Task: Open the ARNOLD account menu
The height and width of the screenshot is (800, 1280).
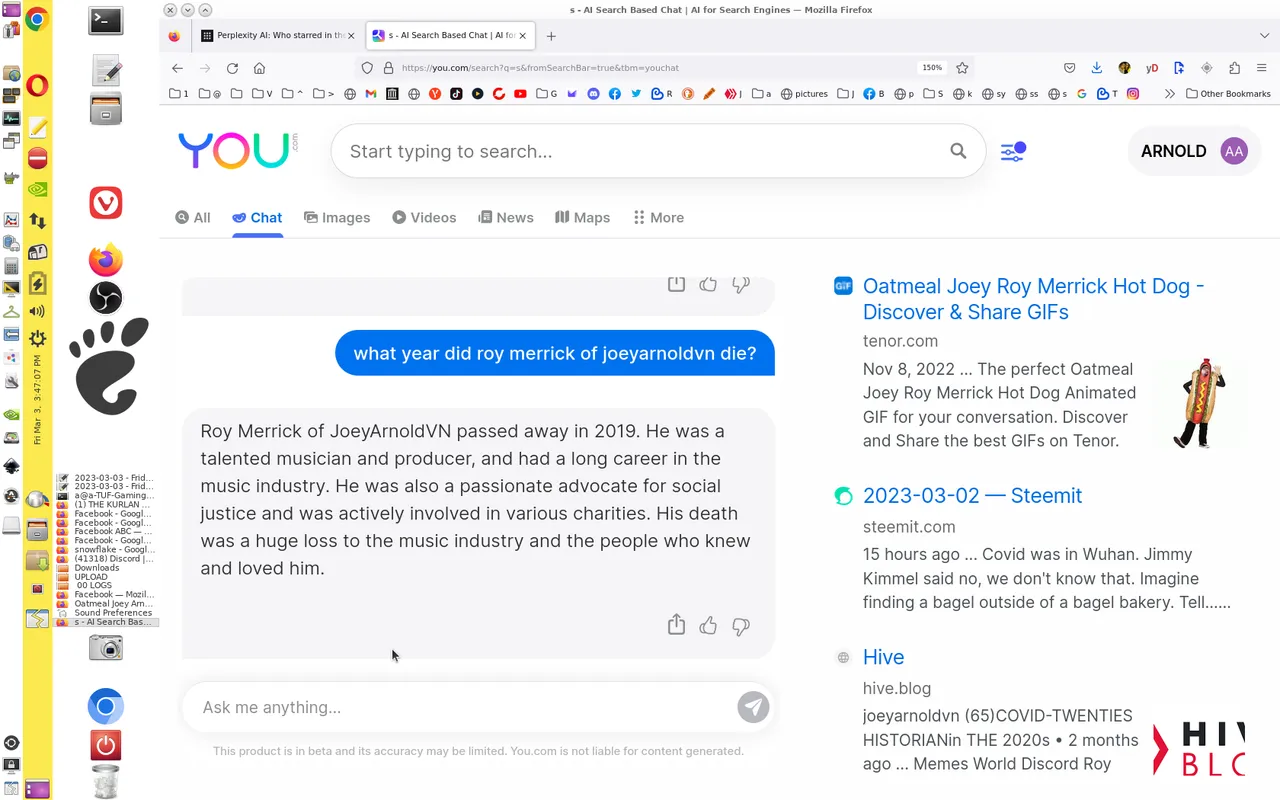Action: coord(1194,151)
